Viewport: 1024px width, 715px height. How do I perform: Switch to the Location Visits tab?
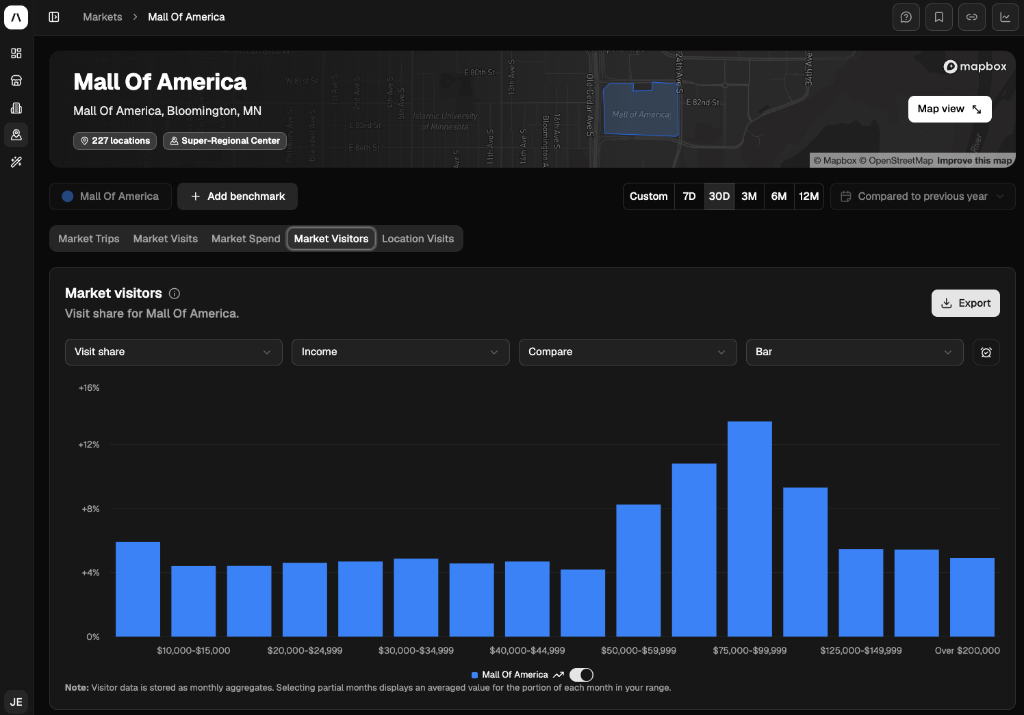[418, 238]
